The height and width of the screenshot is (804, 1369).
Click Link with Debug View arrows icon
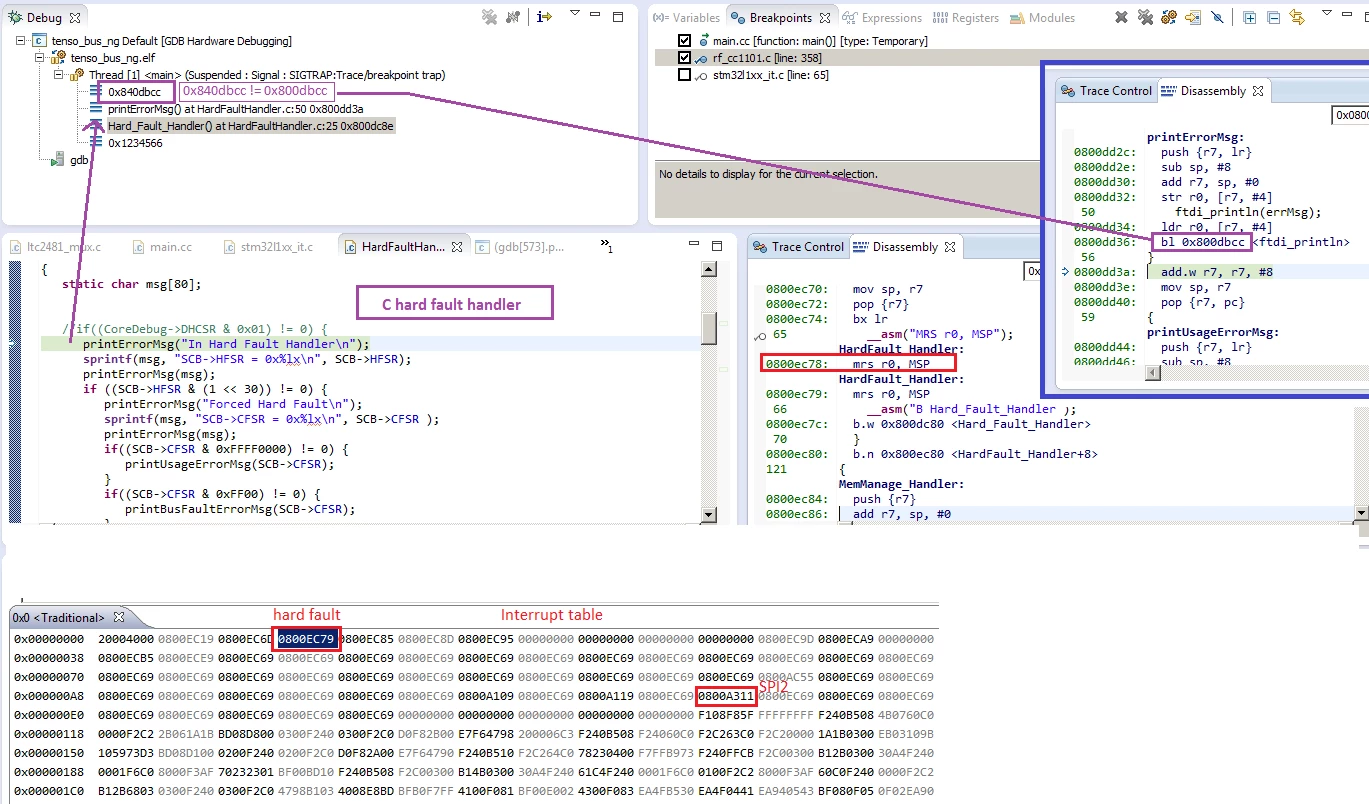point(1297,18)
